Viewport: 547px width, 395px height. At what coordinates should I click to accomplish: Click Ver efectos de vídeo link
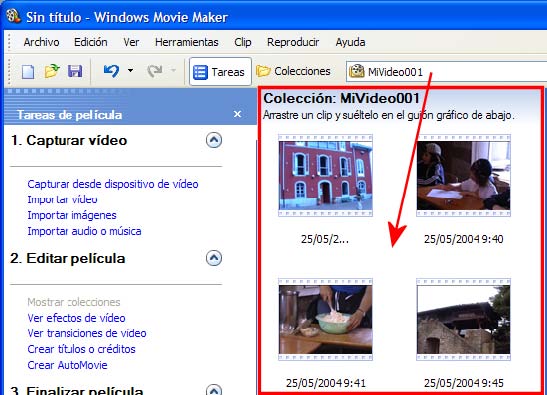point(76,318)
